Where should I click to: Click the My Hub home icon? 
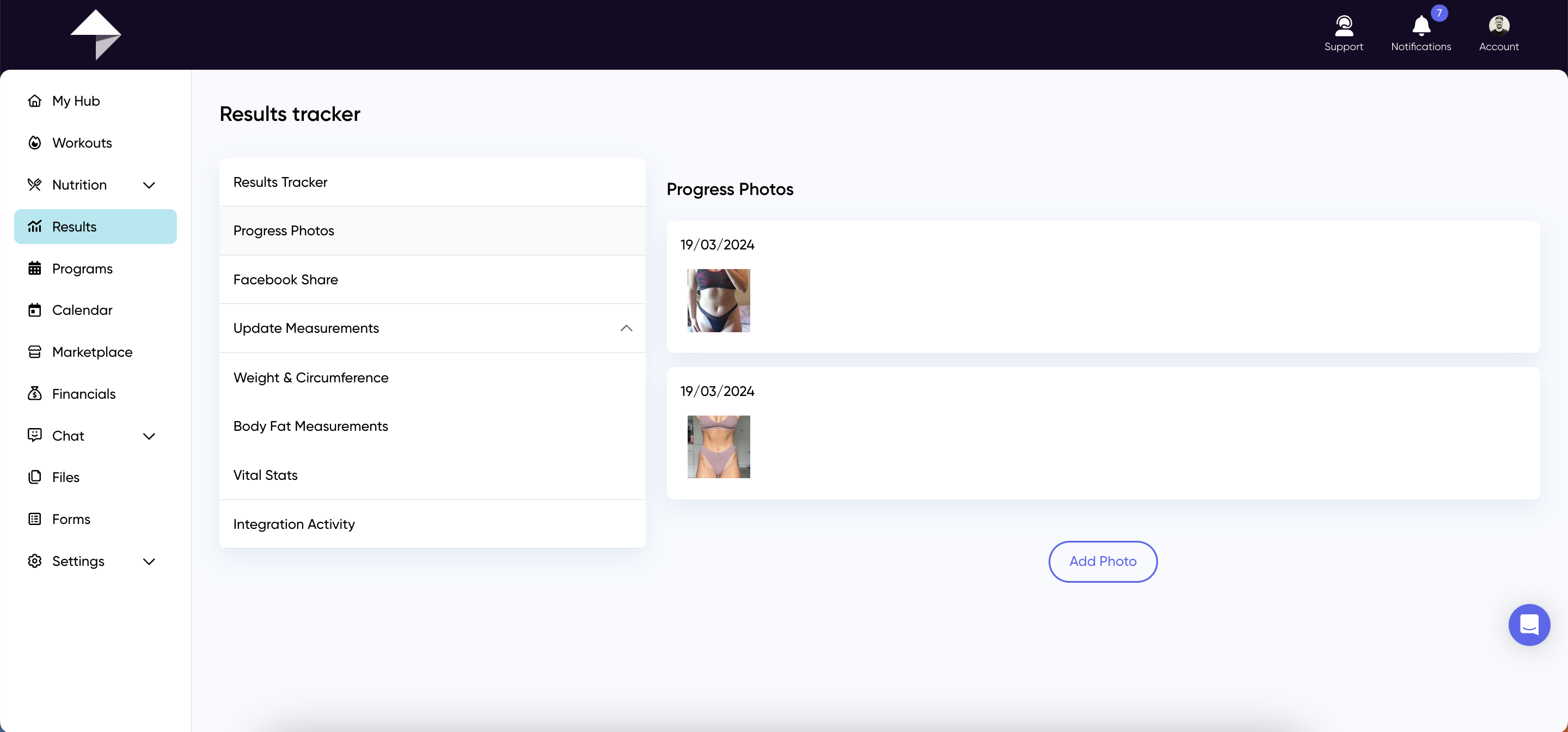point(35,101)
